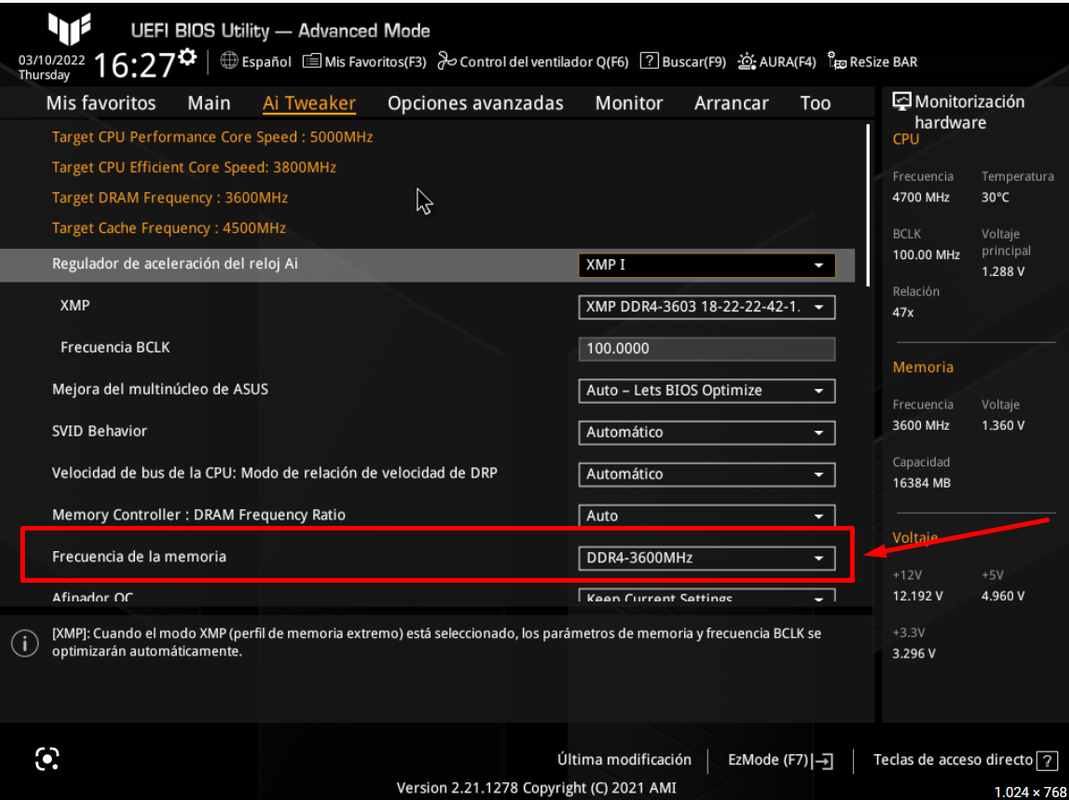Click the Relación 47x value
Viewport: 1069px width, 800px height.
tap(903, 312)
